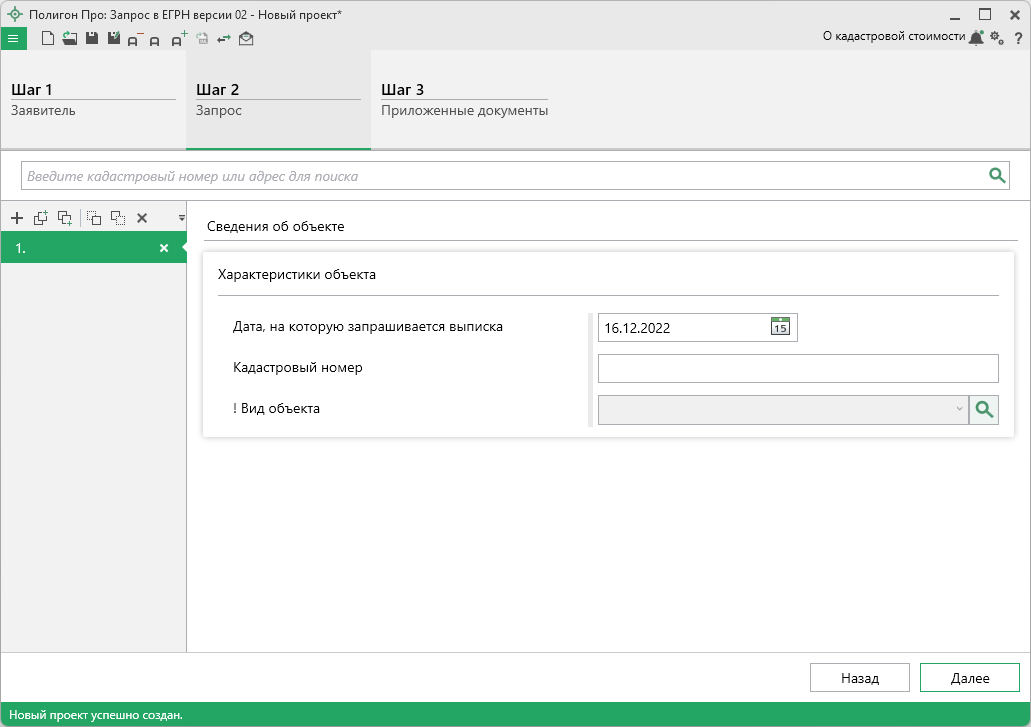This screenshot has height=727, width=1031.
Task: Click the envelope send icon
Action: (x=246, y=39)
